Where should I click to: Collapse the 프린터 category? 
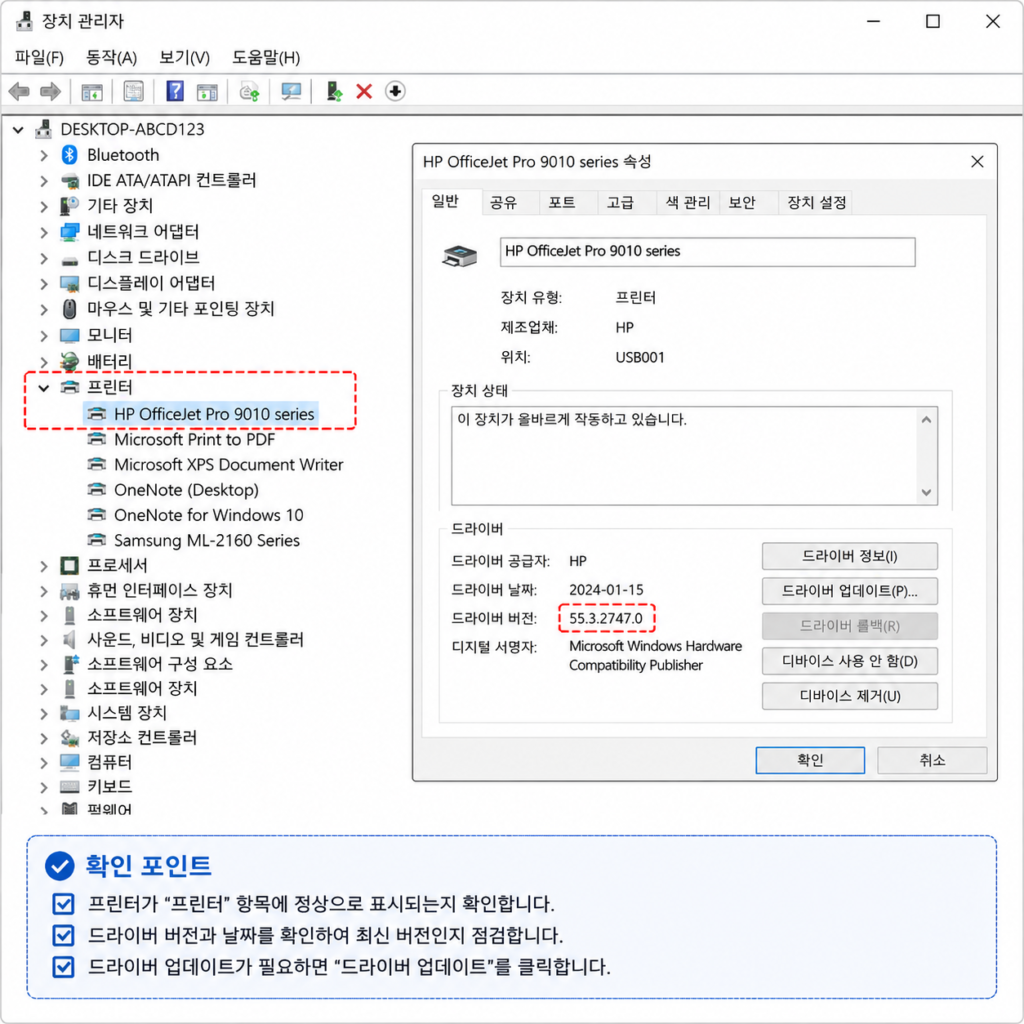44,388
